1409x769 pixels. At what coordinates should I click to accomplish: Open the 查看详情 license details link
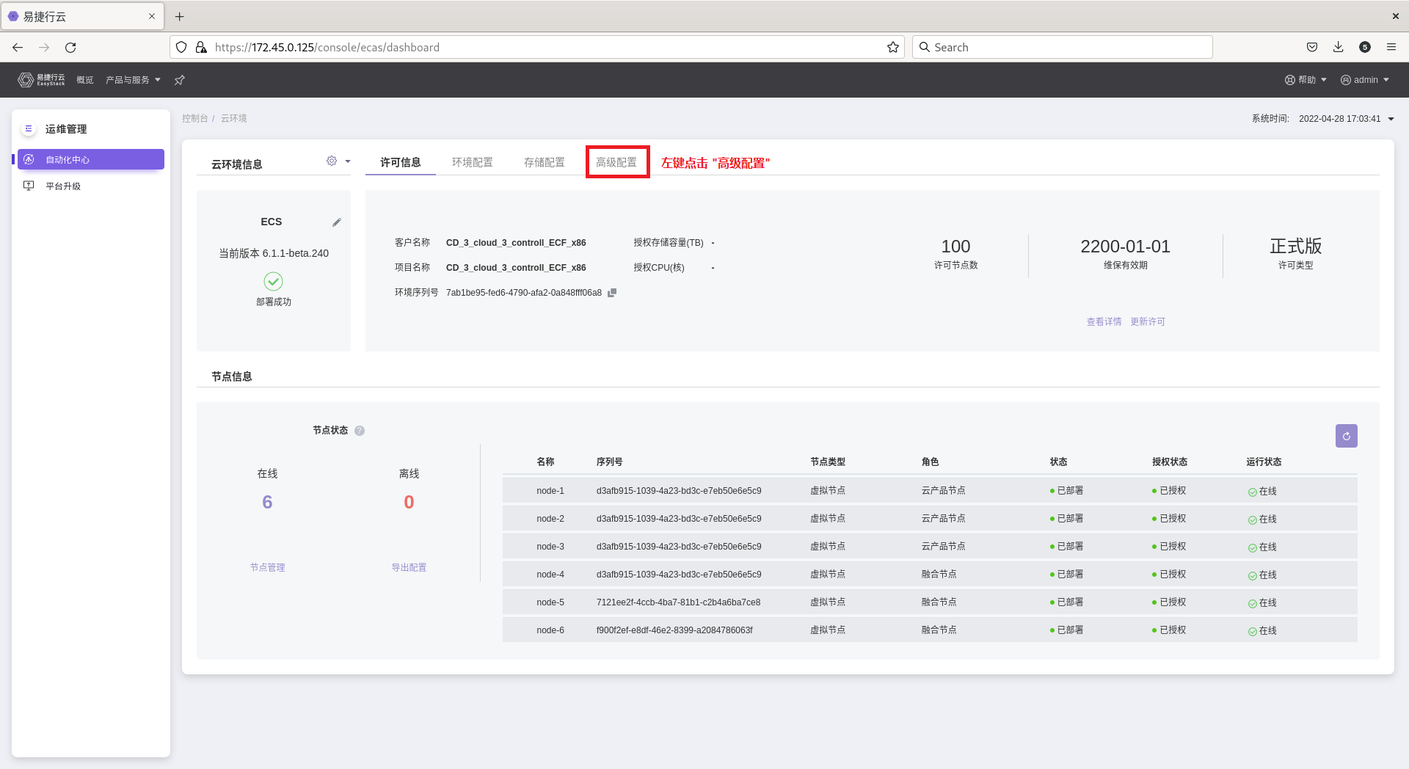1104,322
